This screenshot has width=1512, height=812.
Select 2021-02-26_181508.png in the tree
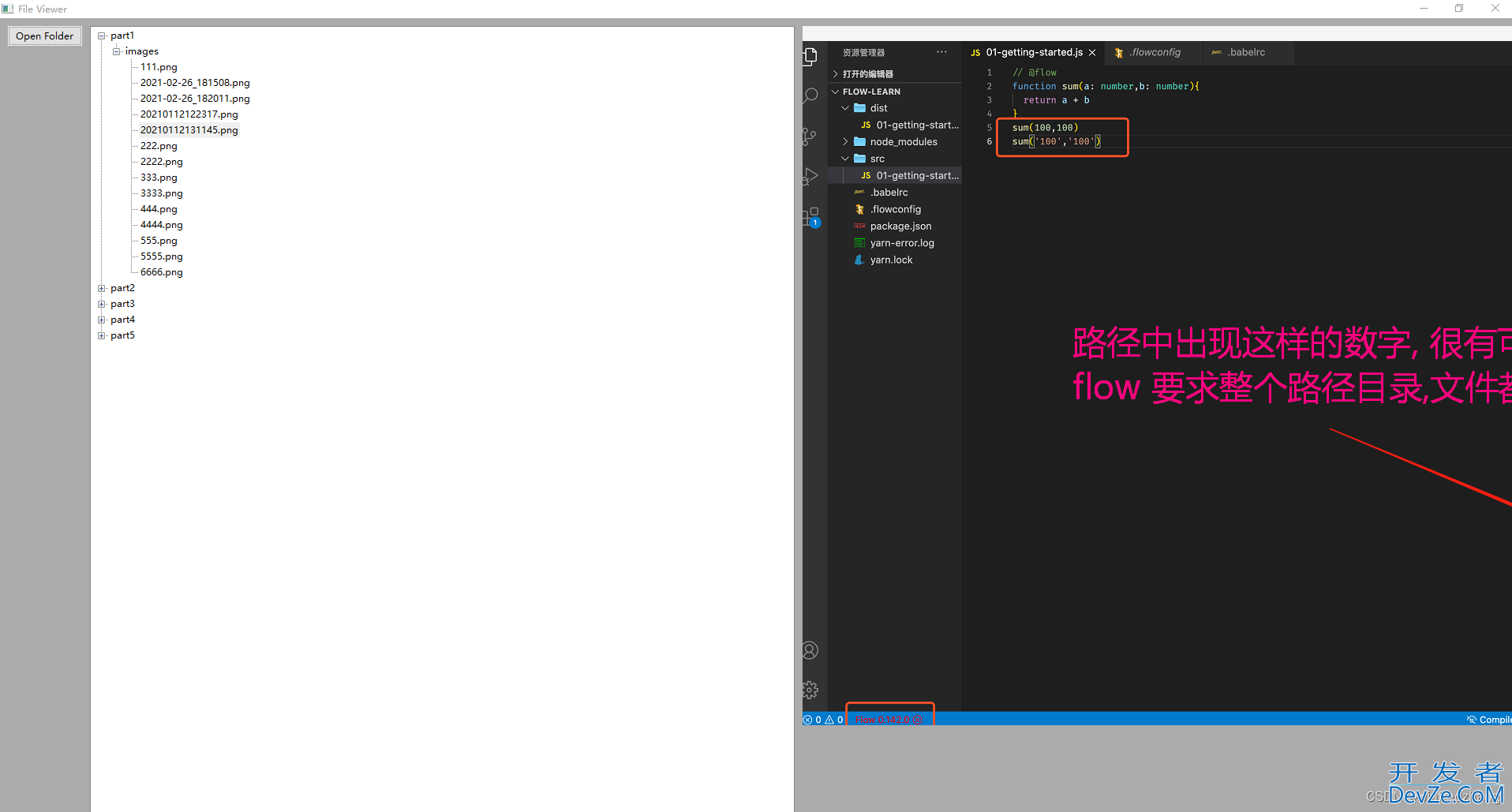tap(195, 83)
